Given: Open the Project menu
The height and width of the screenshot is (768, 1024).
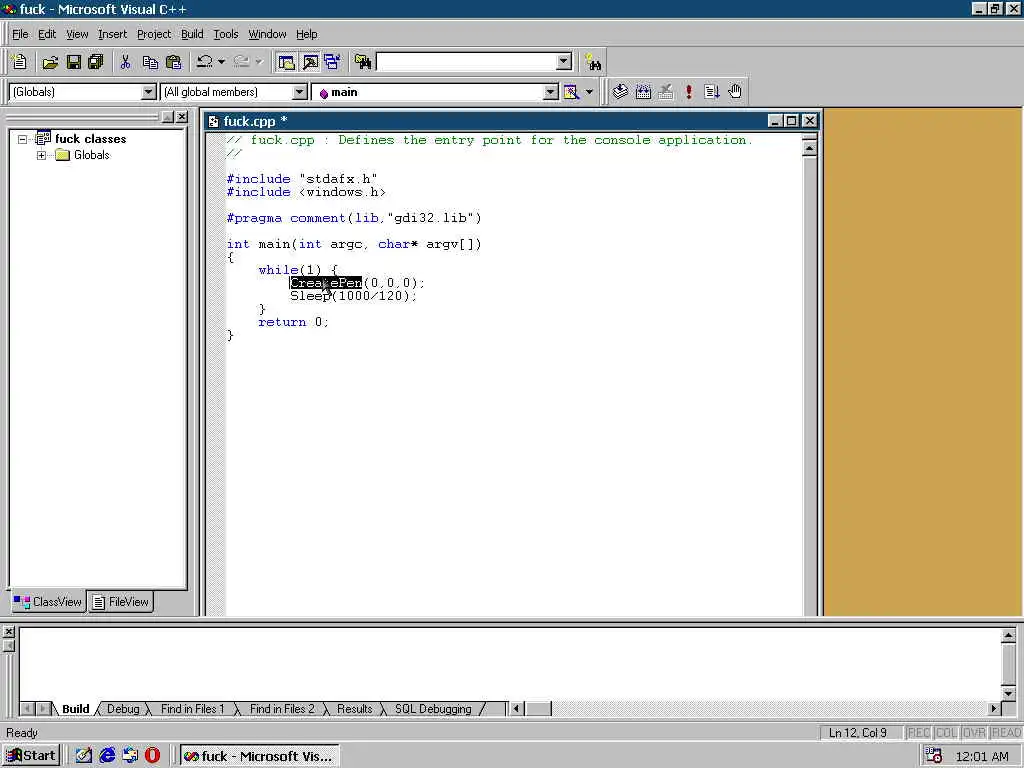Looking at the screenshot, I should point(154,34).
